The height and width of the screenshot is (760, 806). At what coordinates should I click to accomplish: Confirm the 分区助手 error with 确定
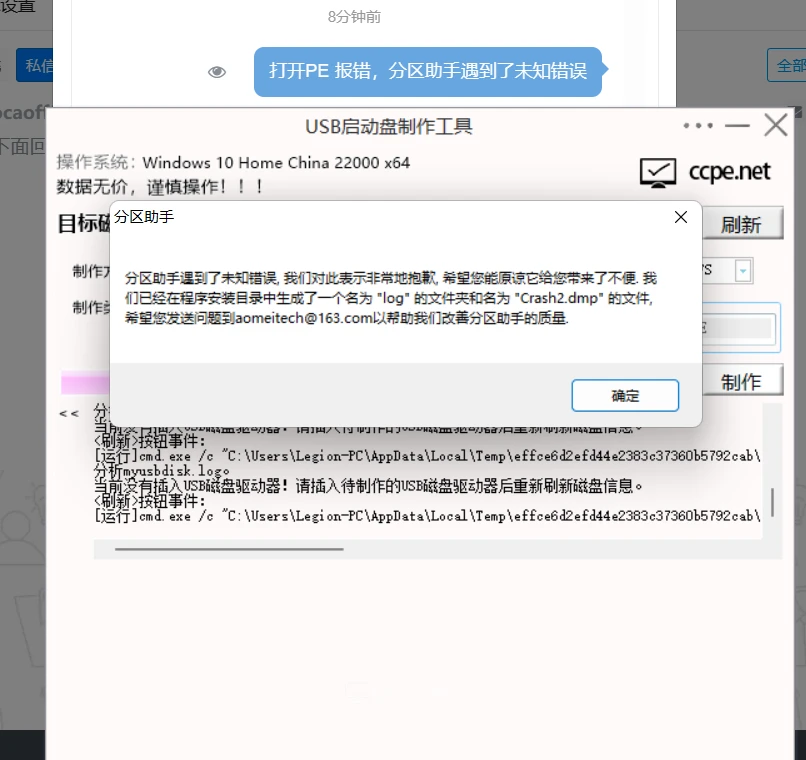(625, 395)
